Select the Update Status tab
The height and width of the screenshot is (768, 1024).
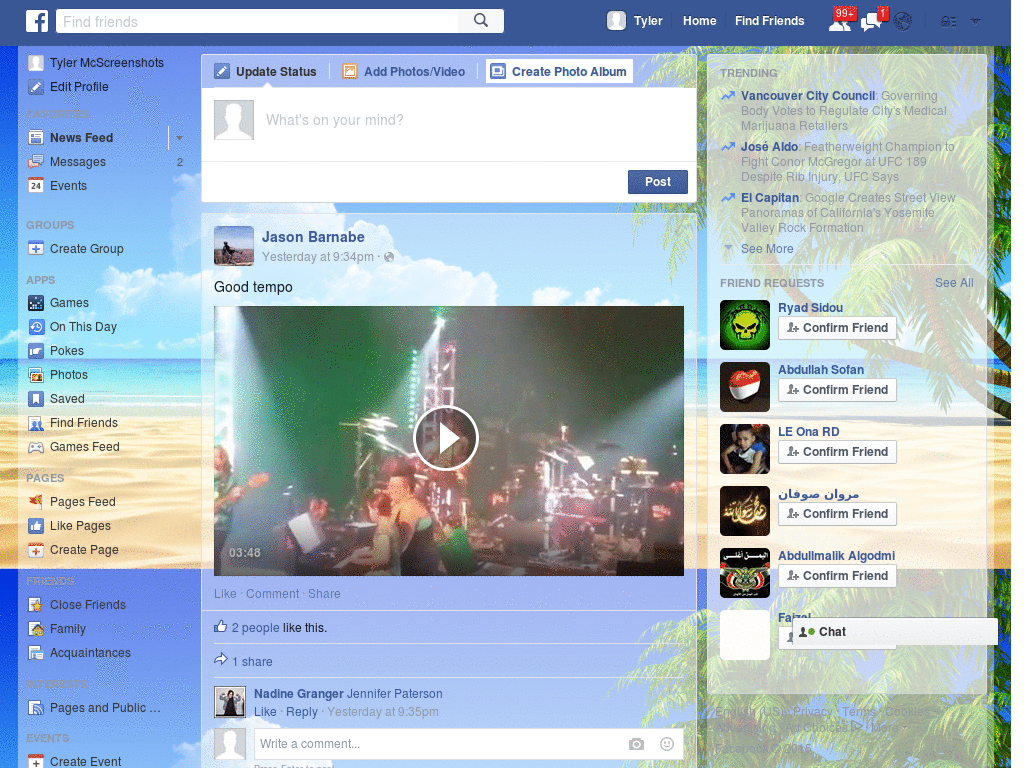pyautogui.click(x=265, y=72)
